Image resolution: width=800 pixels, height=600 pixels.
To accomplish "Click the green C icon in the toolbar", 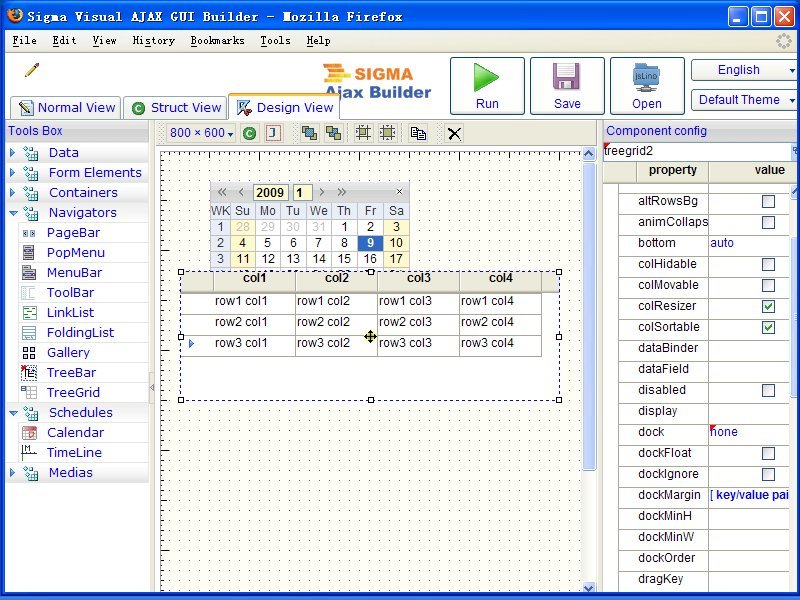I will pyautogui.click(x=247, y=133).
